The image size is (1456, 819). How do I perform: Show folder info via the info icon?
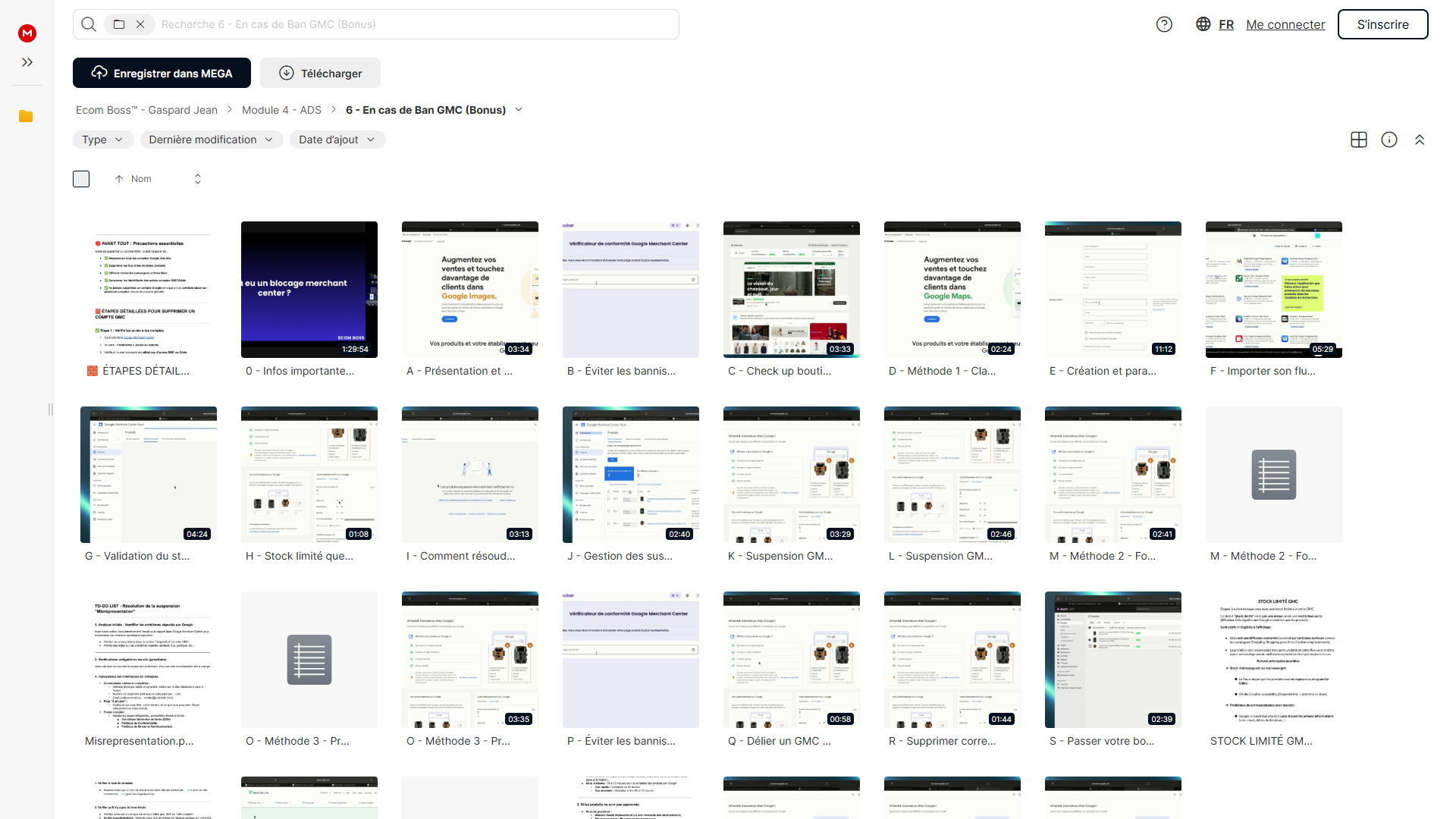click(x=1389, y=140)
